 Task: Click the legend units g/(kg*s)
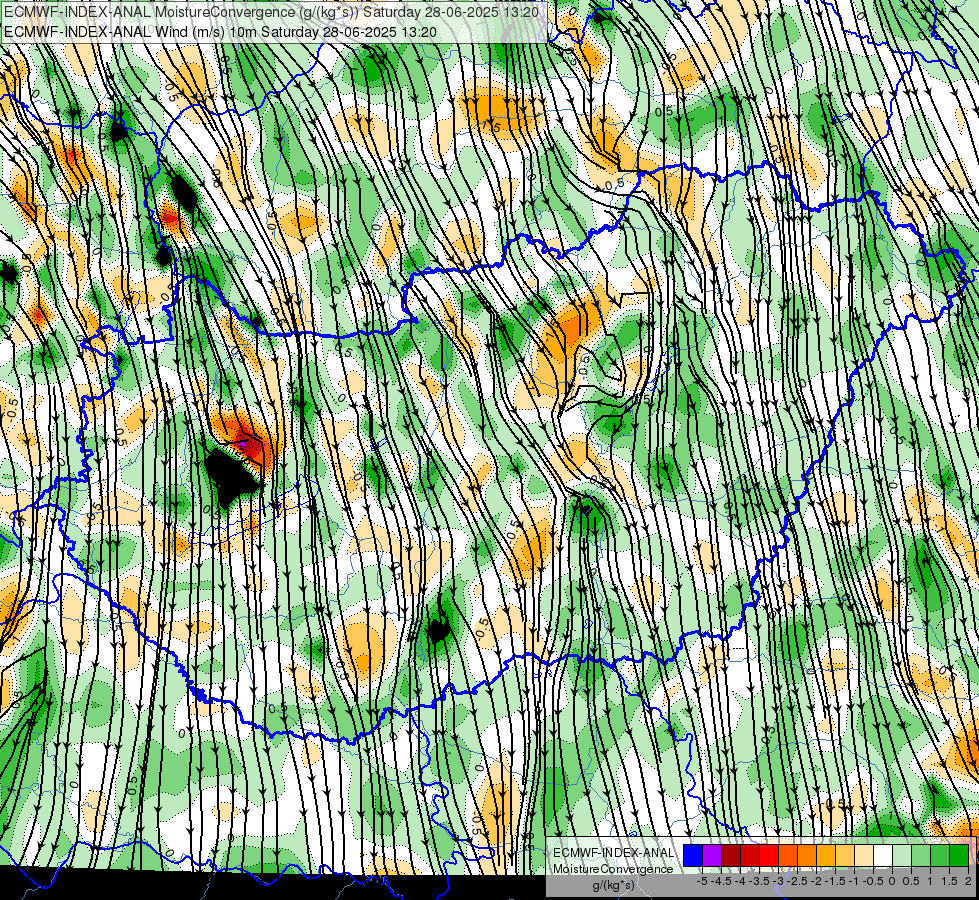pyautogui.click(x=614, y=886)
